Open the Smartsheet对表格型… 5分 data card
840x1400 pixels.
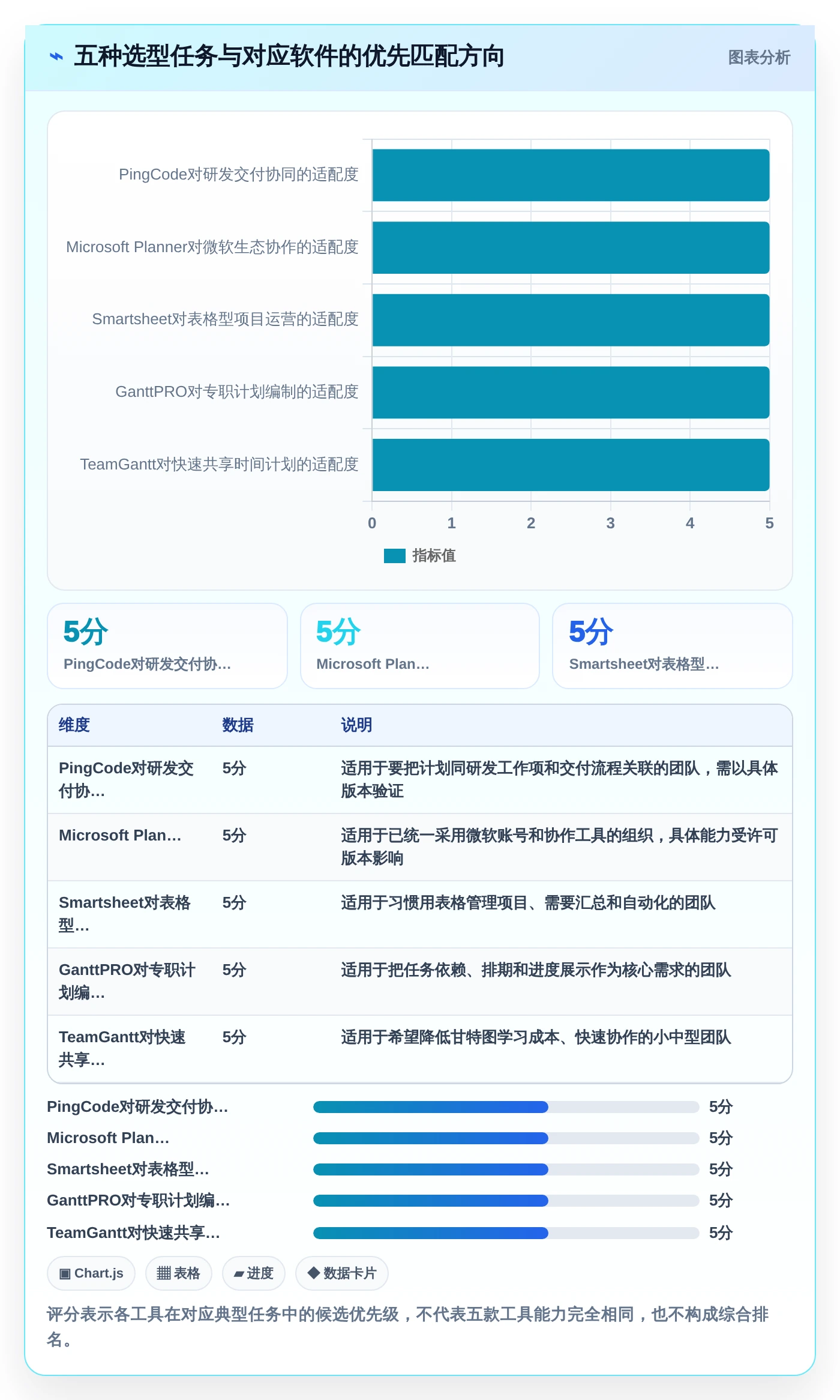[673, 646]
